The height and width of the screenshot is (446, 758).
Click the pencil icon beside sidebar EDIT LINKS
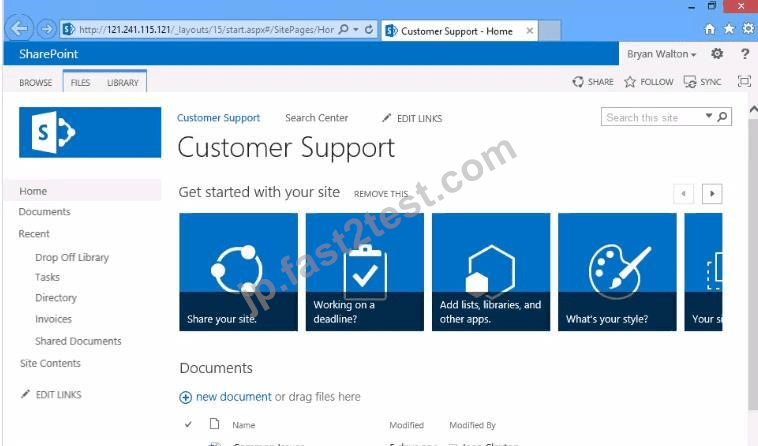pos(25,394)
